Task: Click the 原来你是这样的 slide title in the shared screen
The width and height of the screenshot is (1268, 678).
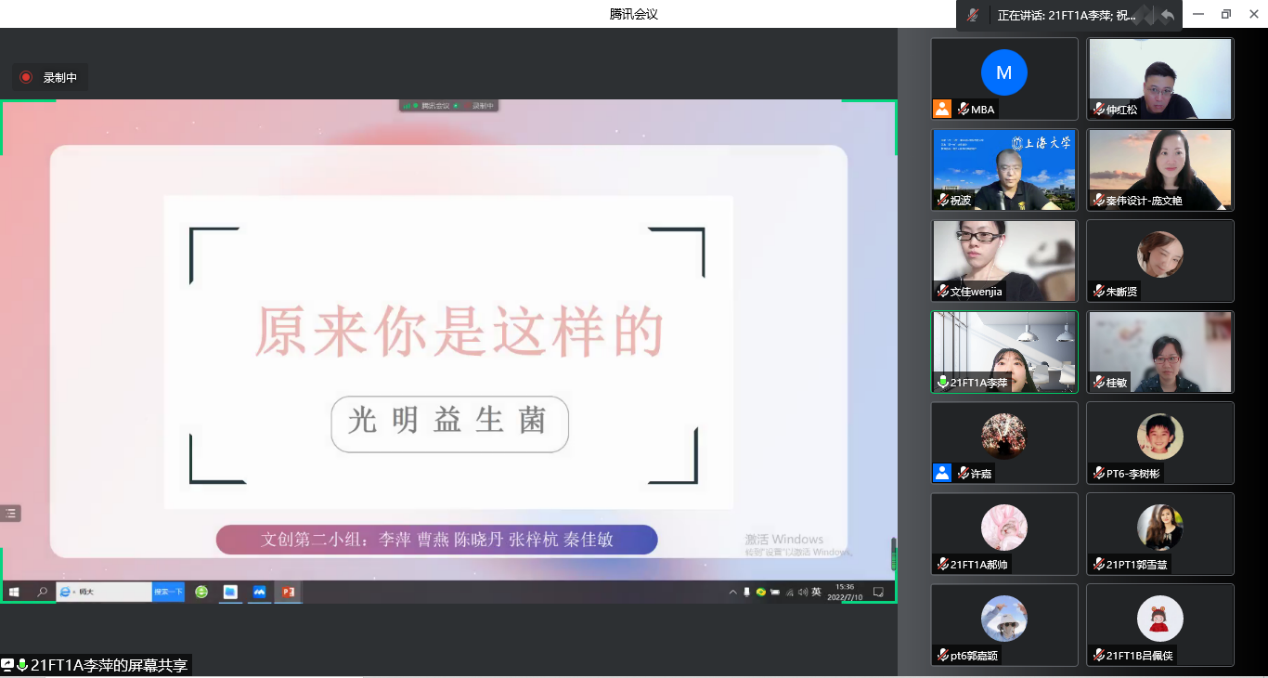Action: tap(460, 333)
